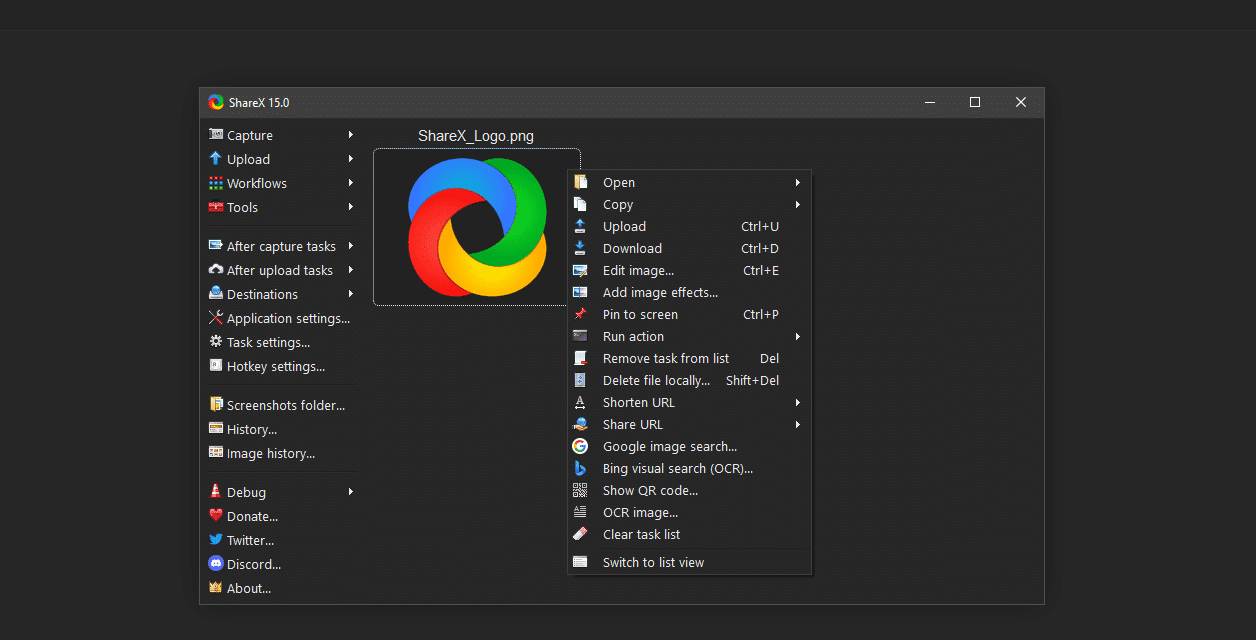Open the Share URL submenu arrow
Screen dimensions: 1256x640
pyautogui.click(x=798, y=424)
